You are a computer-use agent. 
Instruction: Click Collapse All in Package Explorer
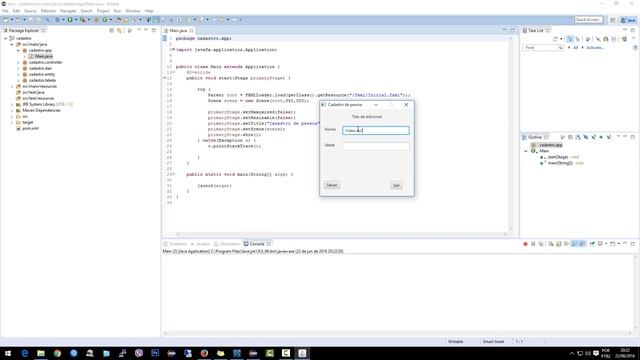tap(112, 31)
